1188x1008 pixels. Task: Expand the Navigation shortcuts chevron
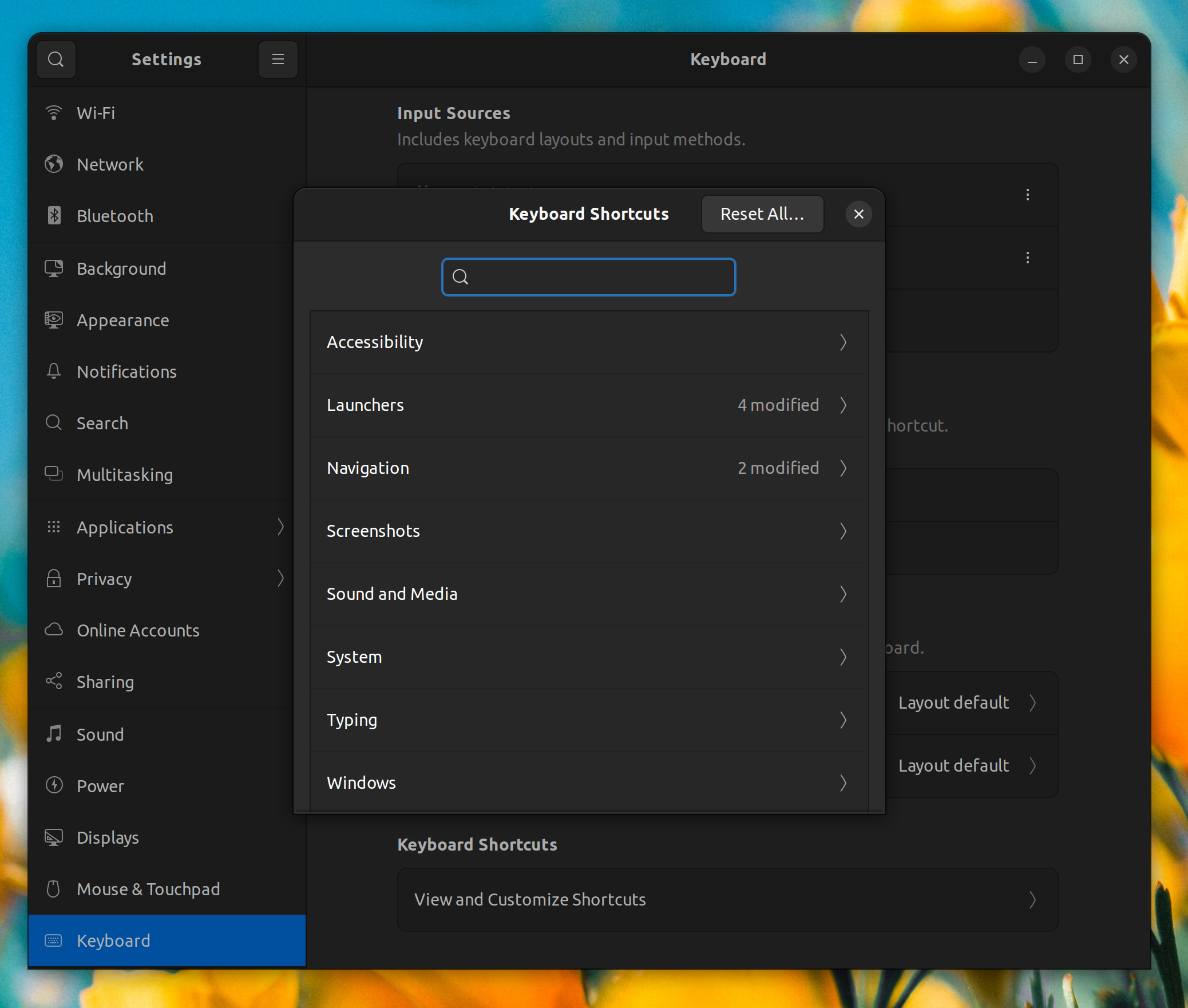click(x=843, y=468)
